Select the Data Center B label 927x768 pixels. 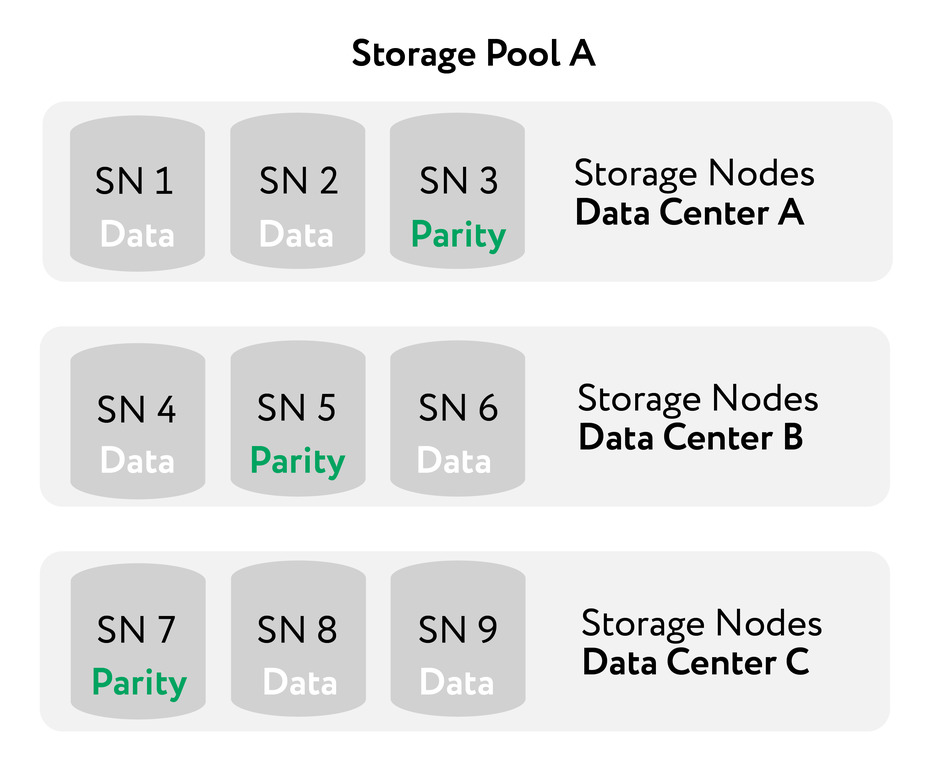691,438
